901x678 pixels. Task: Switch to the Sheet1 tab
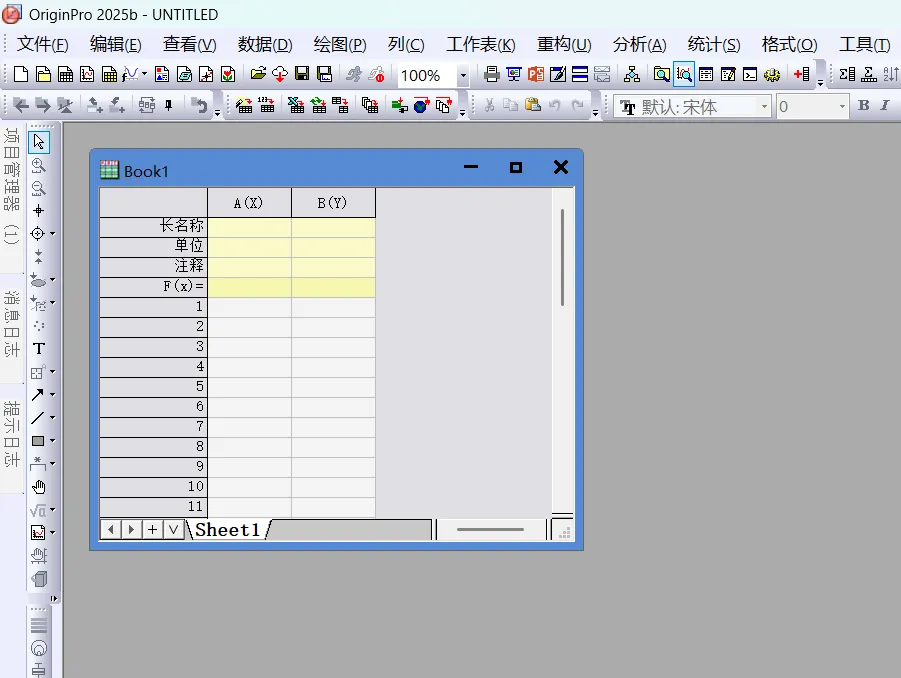pos(228,529)
